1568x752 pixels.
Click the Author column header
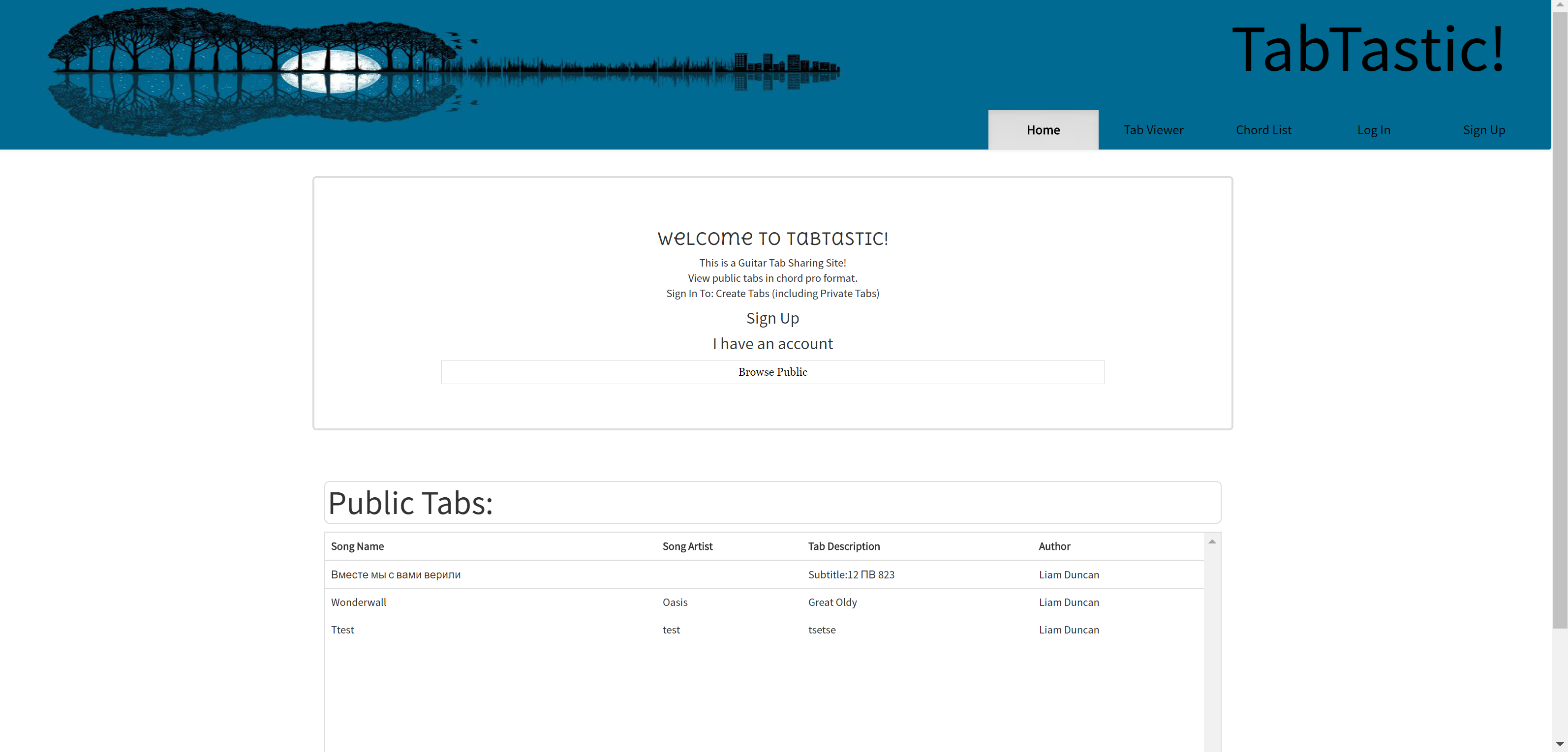(x=1054, y=546)
